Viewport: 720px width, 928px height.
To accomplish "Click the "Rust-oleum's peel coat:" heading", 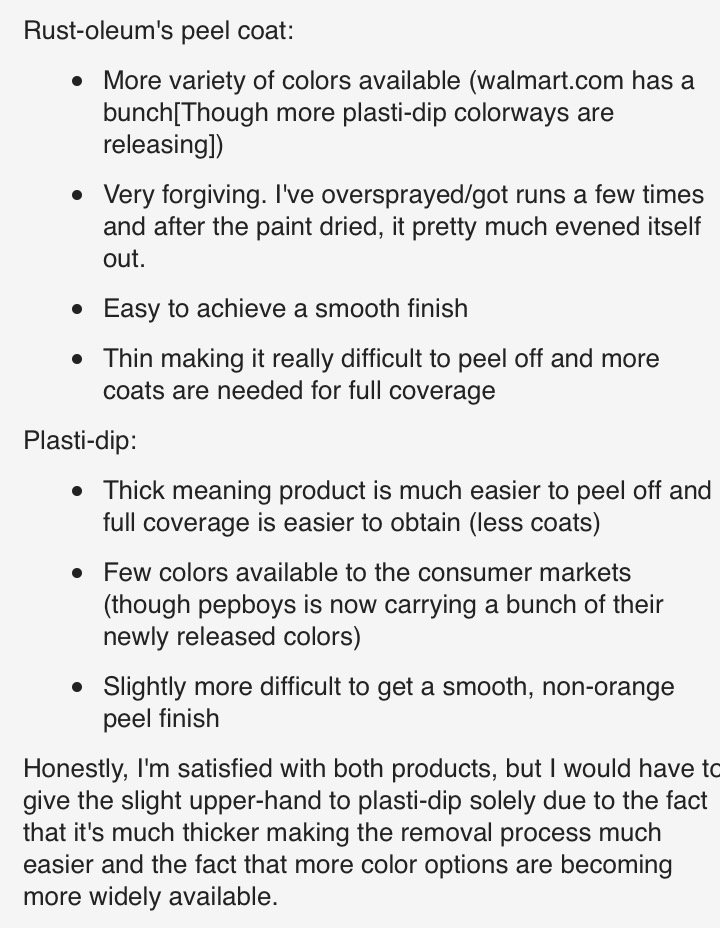I will [159, 30].
